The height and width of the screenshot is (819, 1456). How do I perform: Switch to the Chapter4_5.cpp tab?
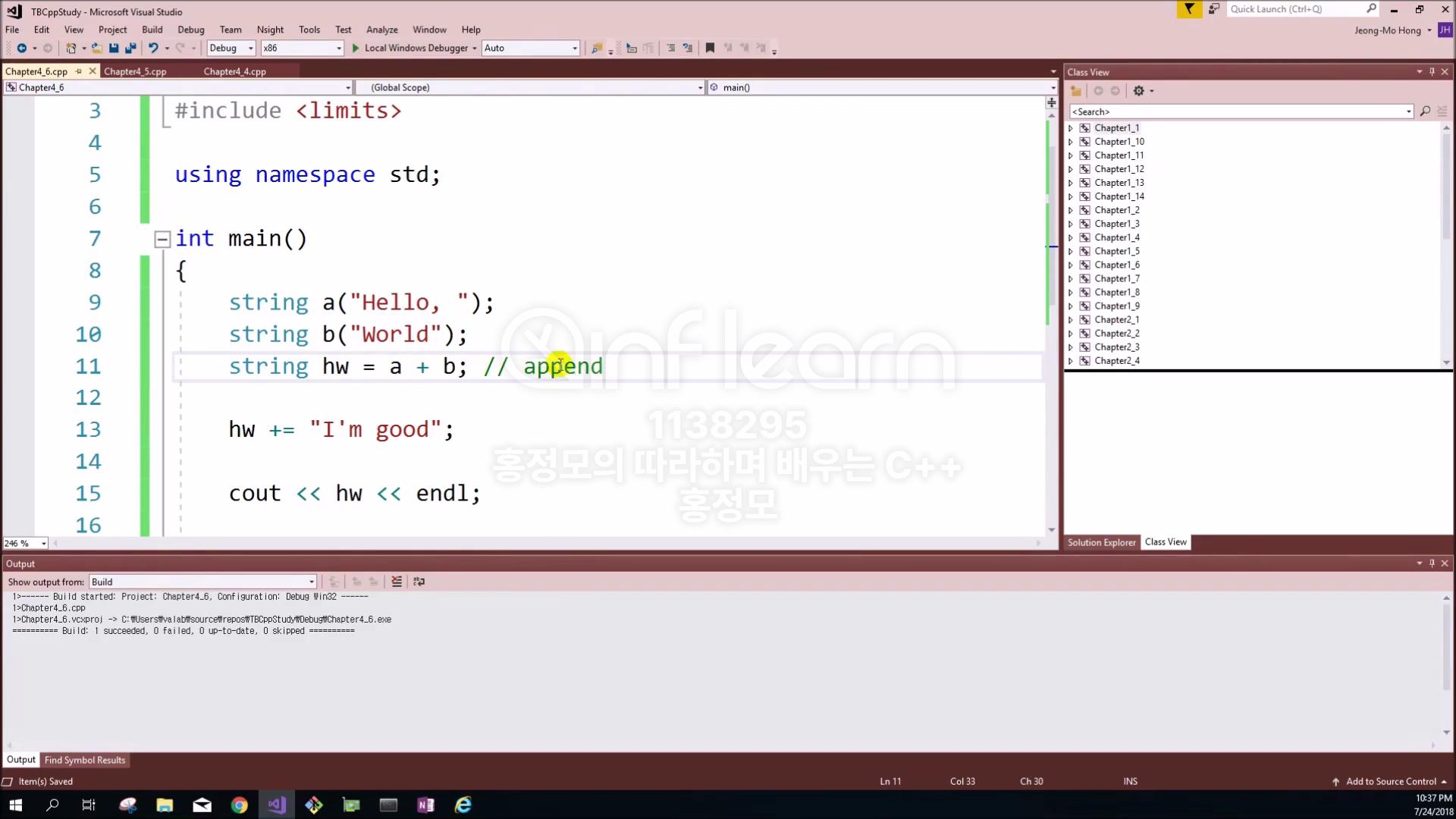tap(135, 71)
